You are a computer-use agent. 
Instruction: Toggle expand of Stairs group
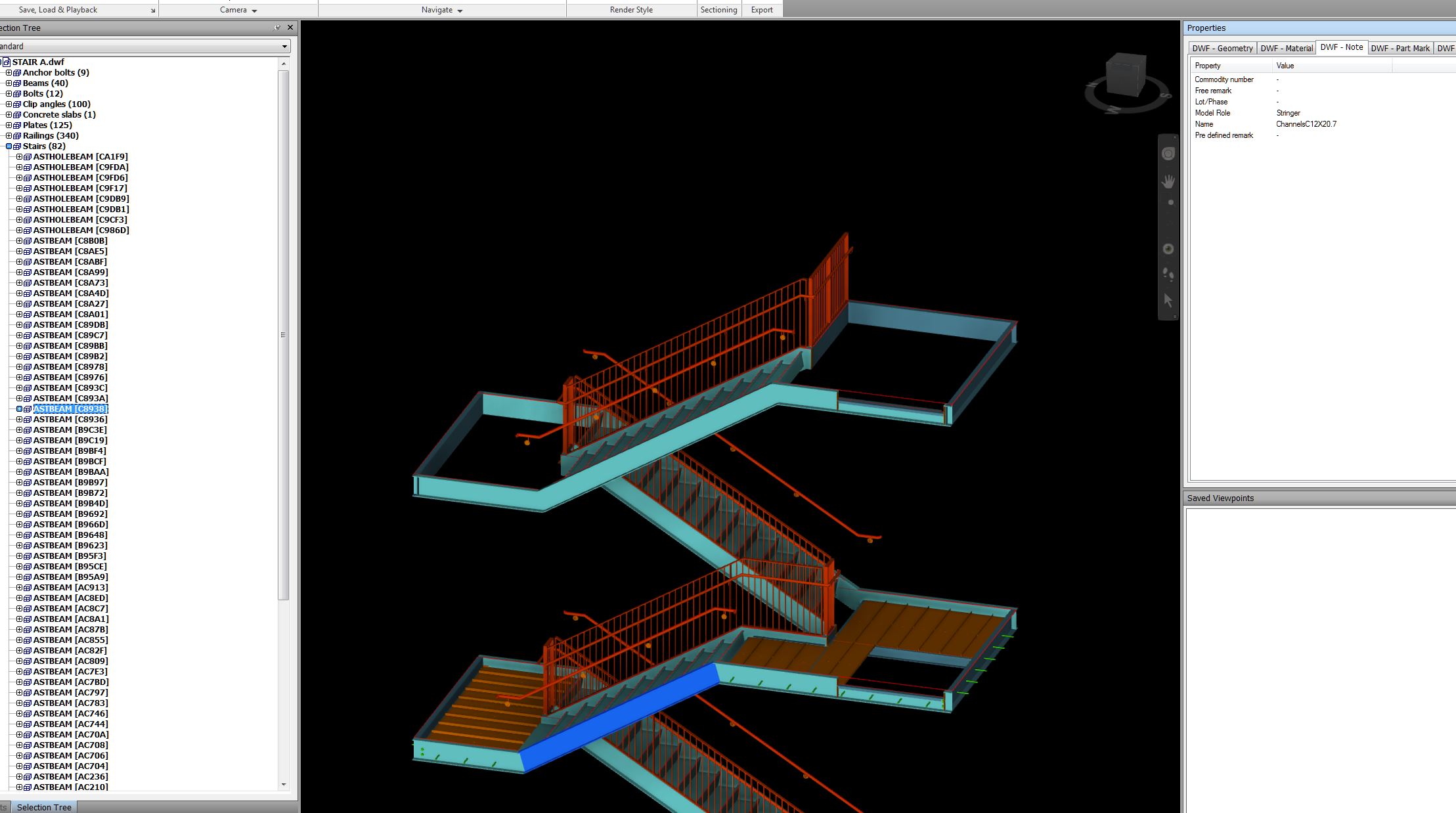[9, 146]
